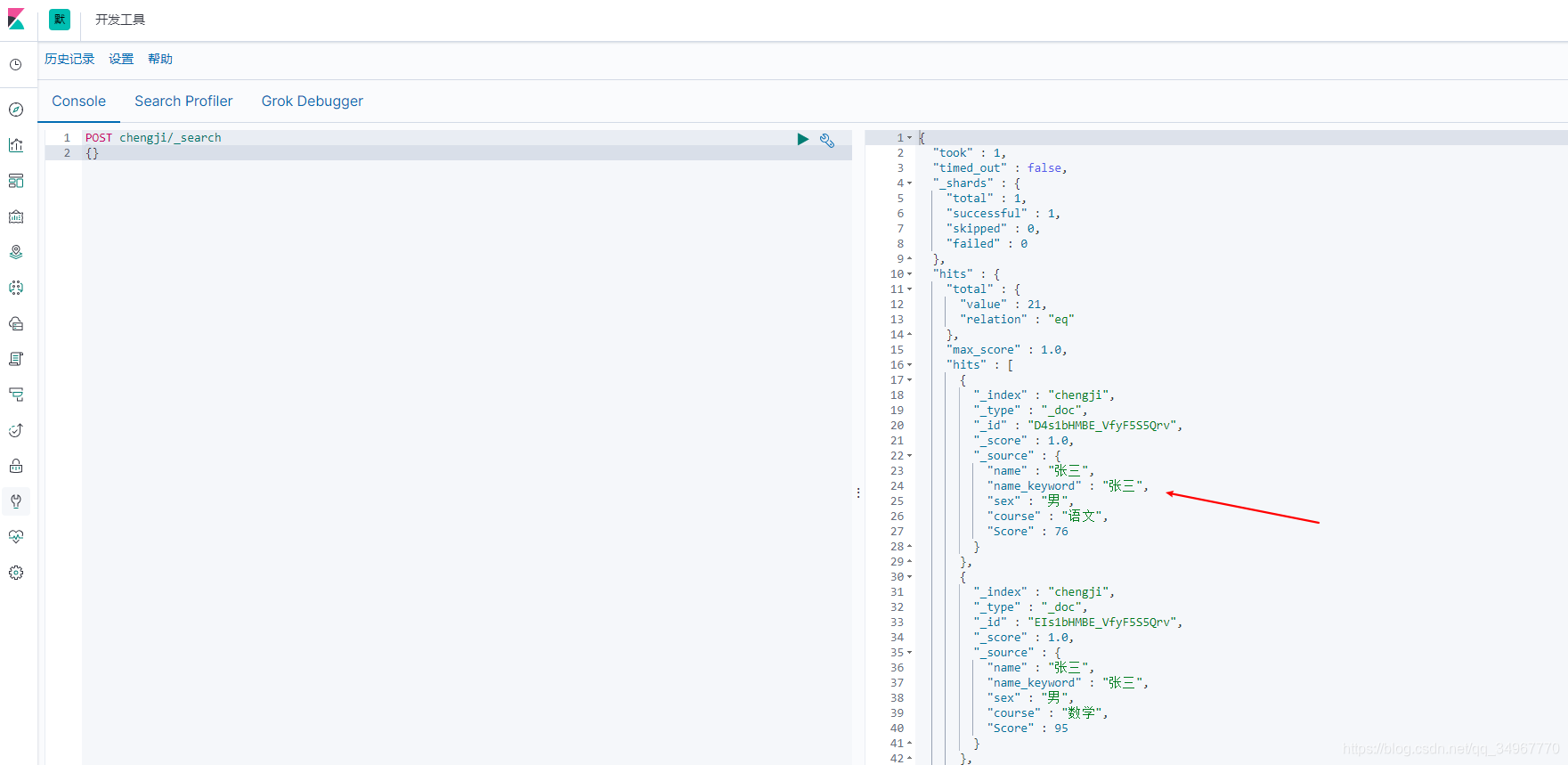1568x765 pixels.
Task: Open Visualize chart icon in sidebar
Action: point(16,145)
